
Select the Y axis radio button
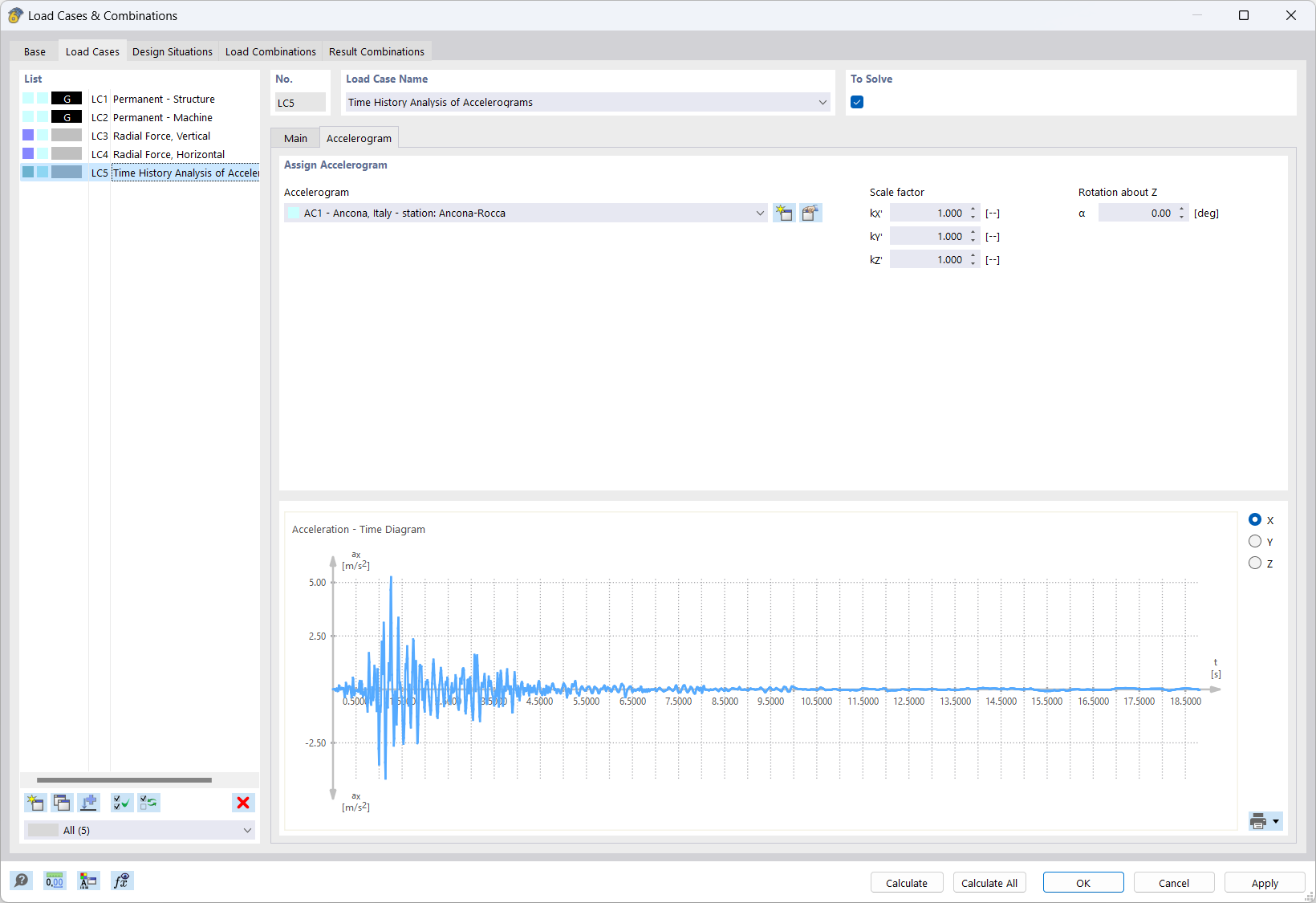pyautogui.click(x=1254, y=541)
